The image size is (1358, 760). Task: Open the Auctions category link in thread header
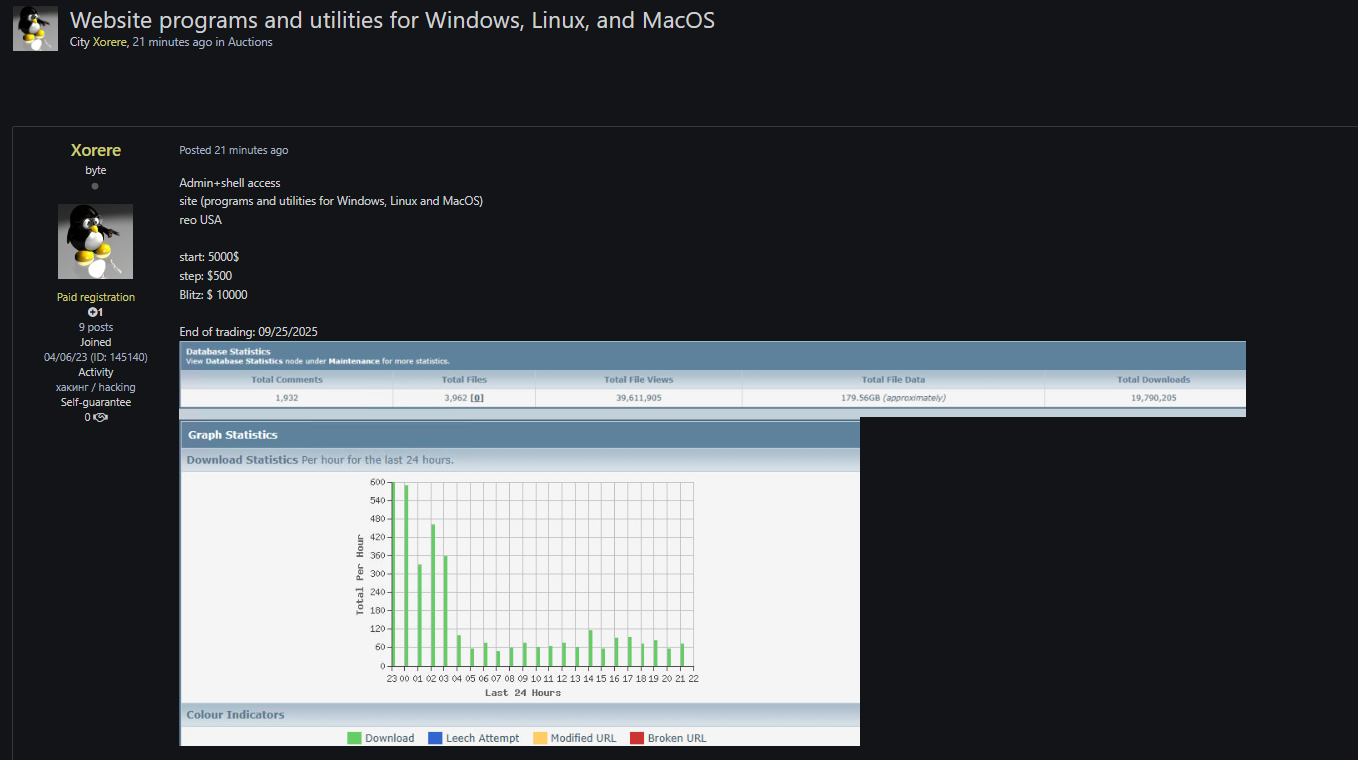click(x=250, y=42)
